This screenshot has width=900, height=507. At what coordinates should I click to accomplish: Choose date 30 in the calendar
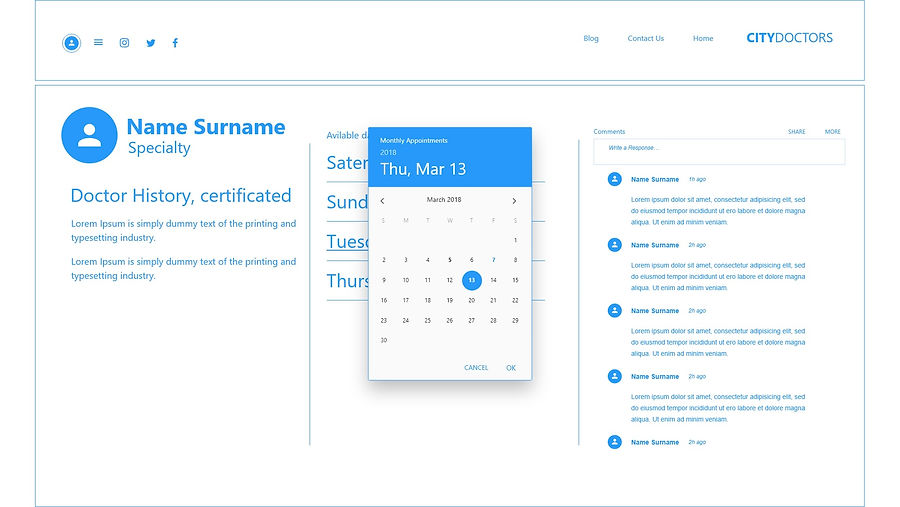tap(383, 340)
